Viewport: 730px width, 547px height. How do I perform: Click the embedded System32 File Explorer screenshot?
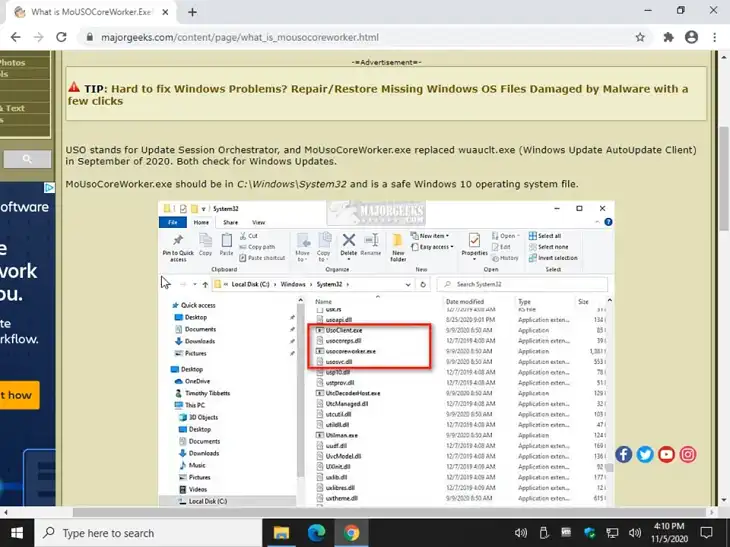tap(386, 354)
